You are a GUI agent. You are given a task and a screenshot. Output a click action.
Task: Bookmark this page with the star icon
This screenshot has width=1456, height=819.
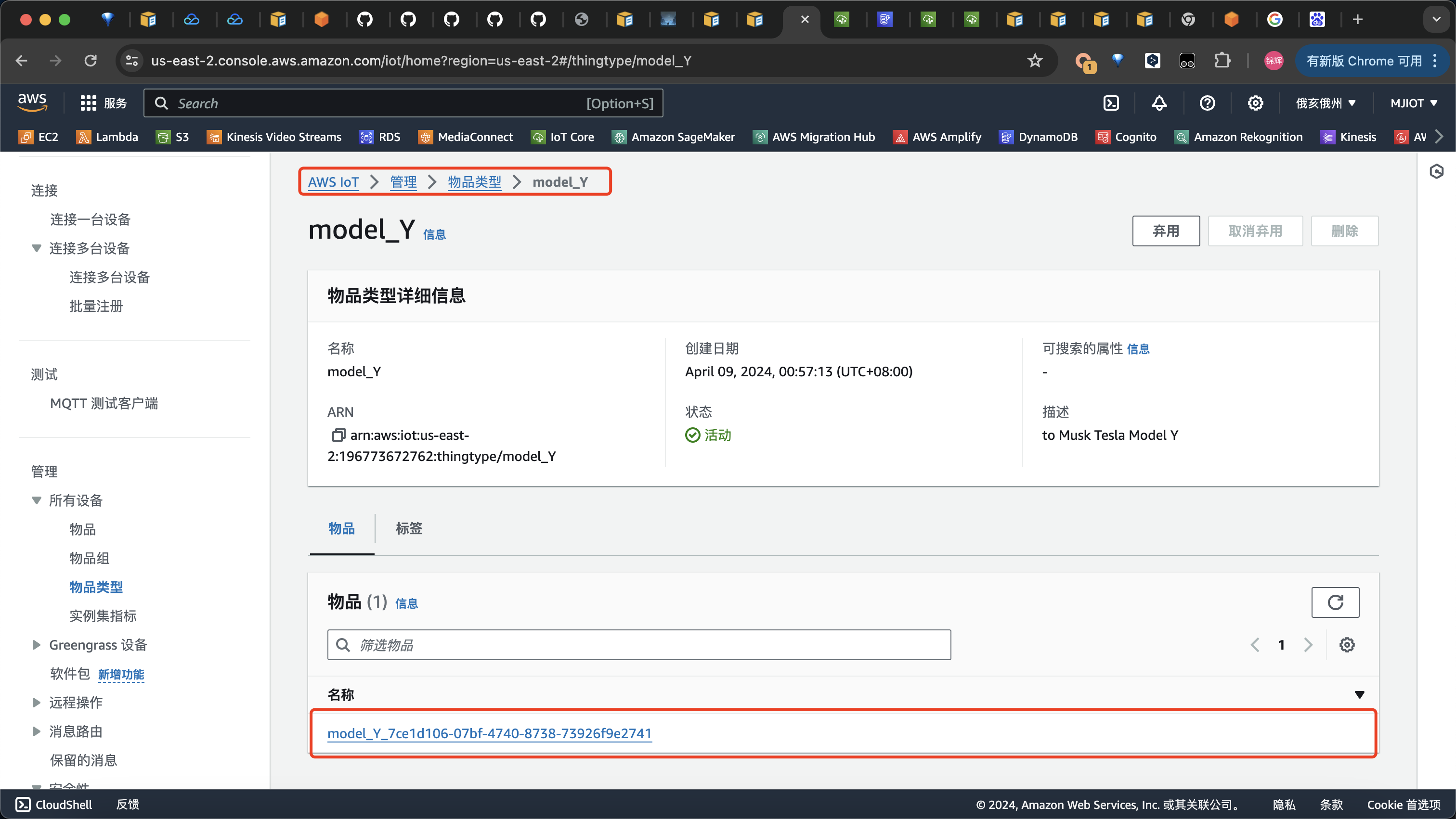tap(1034, 61)
